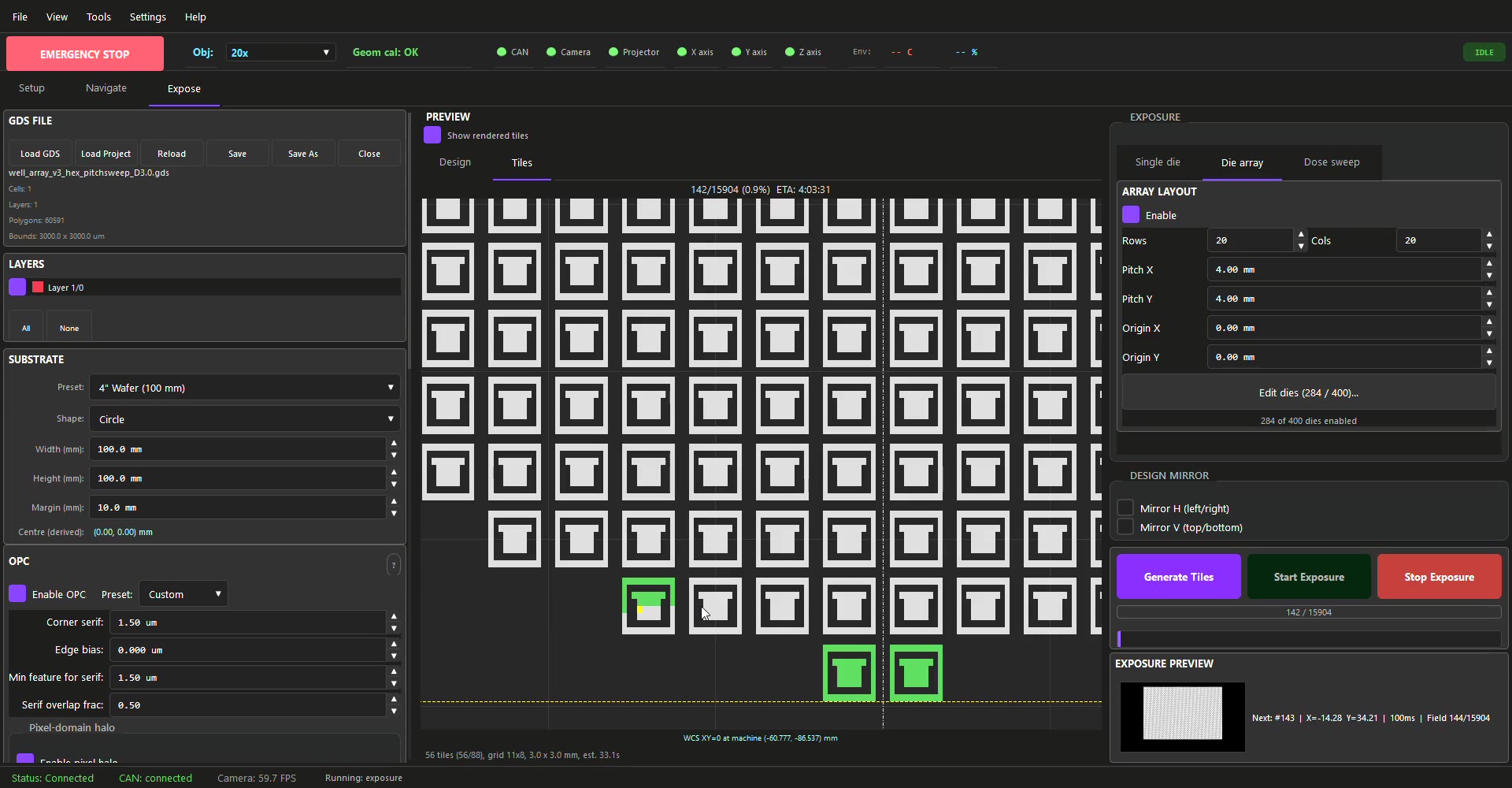Screen dimensions: 1512x788
Task: Enable Mirror V (top/bottom) checkbox
Action: pyautogui.click(x=1125, y=526)
